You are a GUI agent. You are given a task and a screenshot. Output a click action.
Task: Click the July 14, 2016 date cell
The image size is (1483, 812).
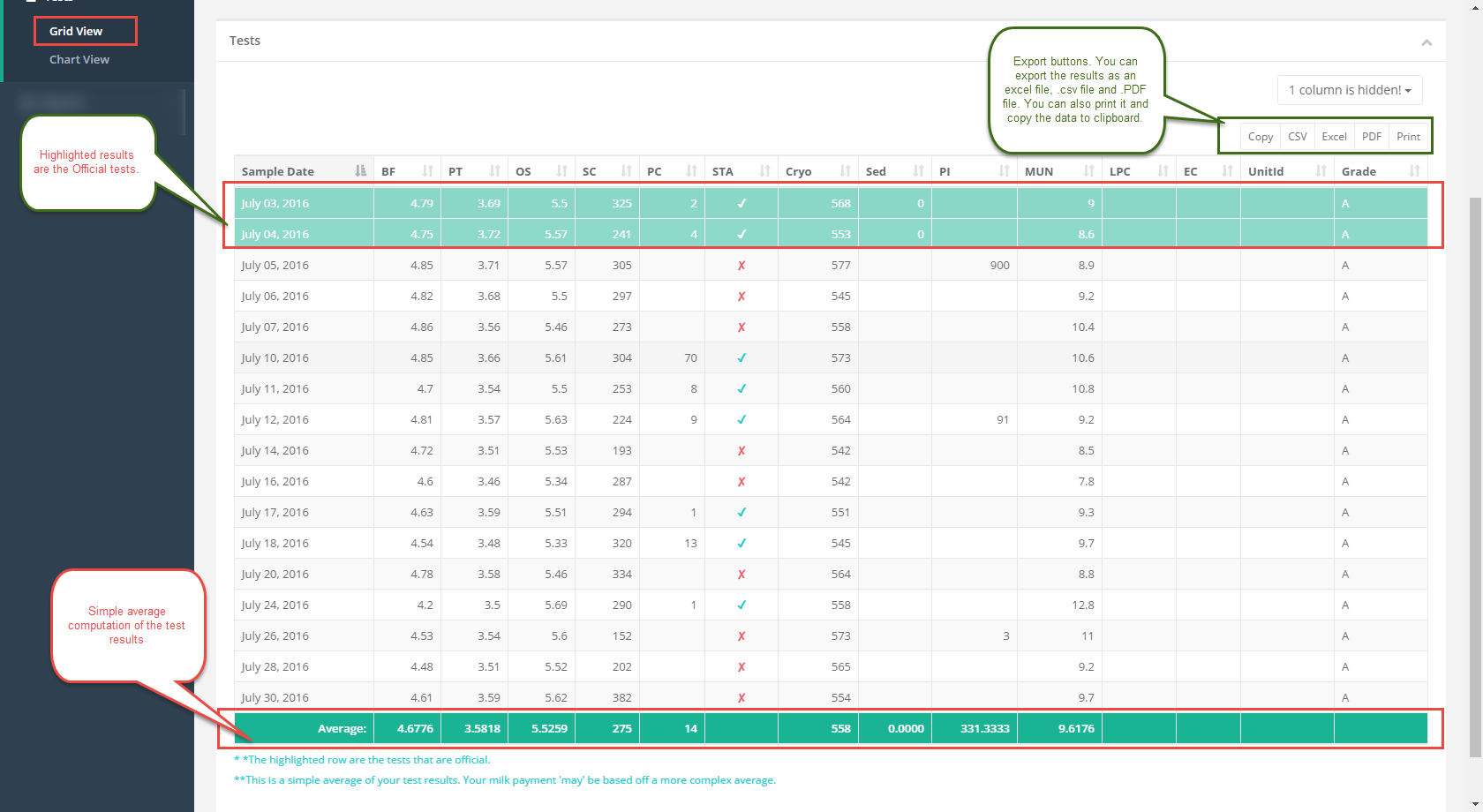point(304,450)
